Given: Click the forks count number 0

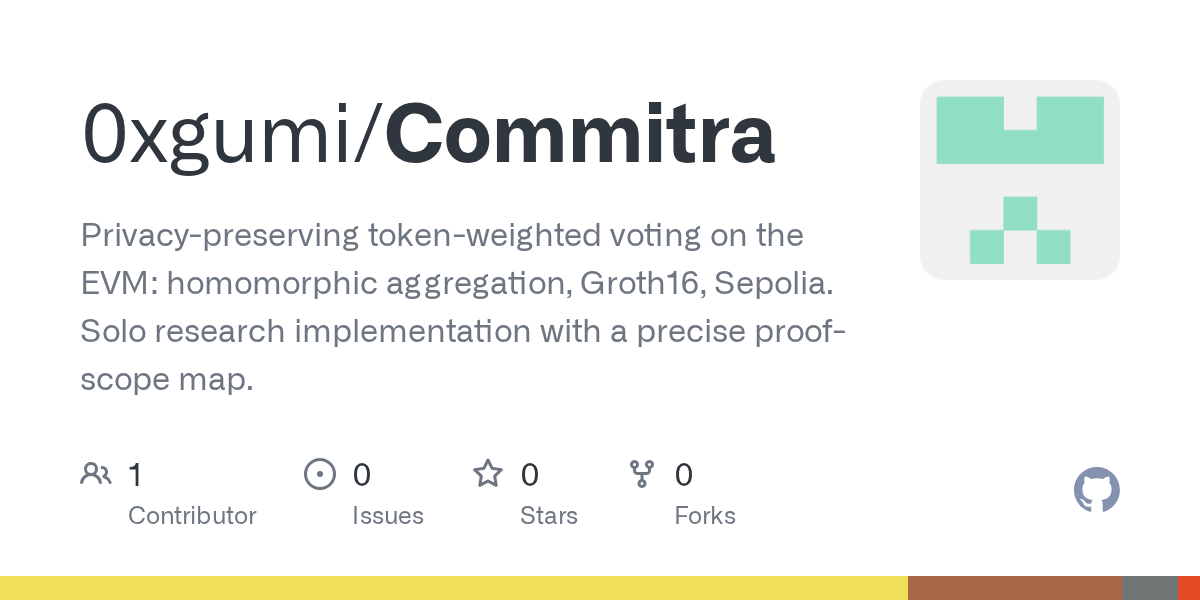Looking at the screenshot, I should (x=684, y=474).
